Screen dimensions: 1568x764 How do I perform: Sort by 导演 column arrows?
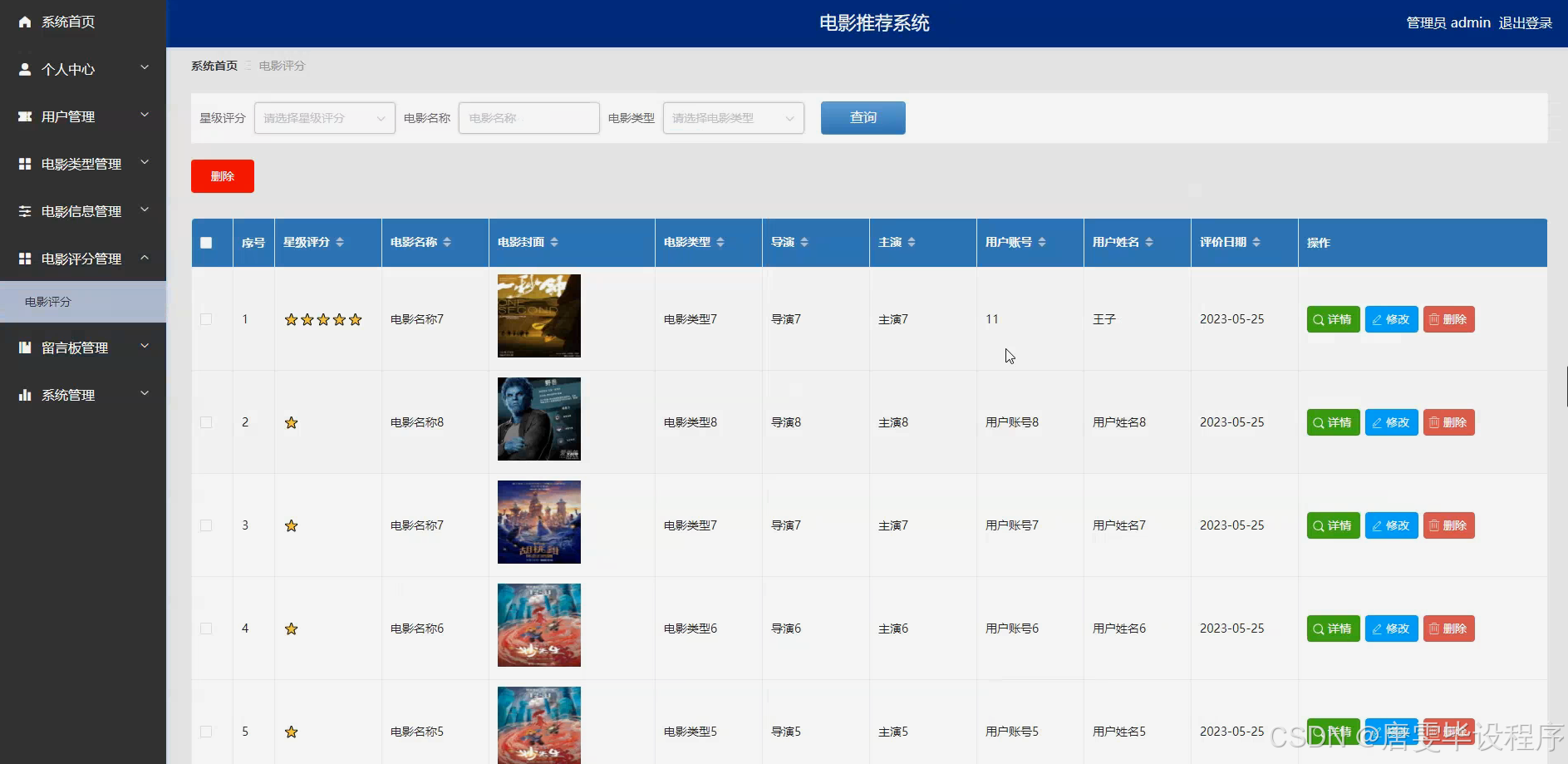[804, 242]
